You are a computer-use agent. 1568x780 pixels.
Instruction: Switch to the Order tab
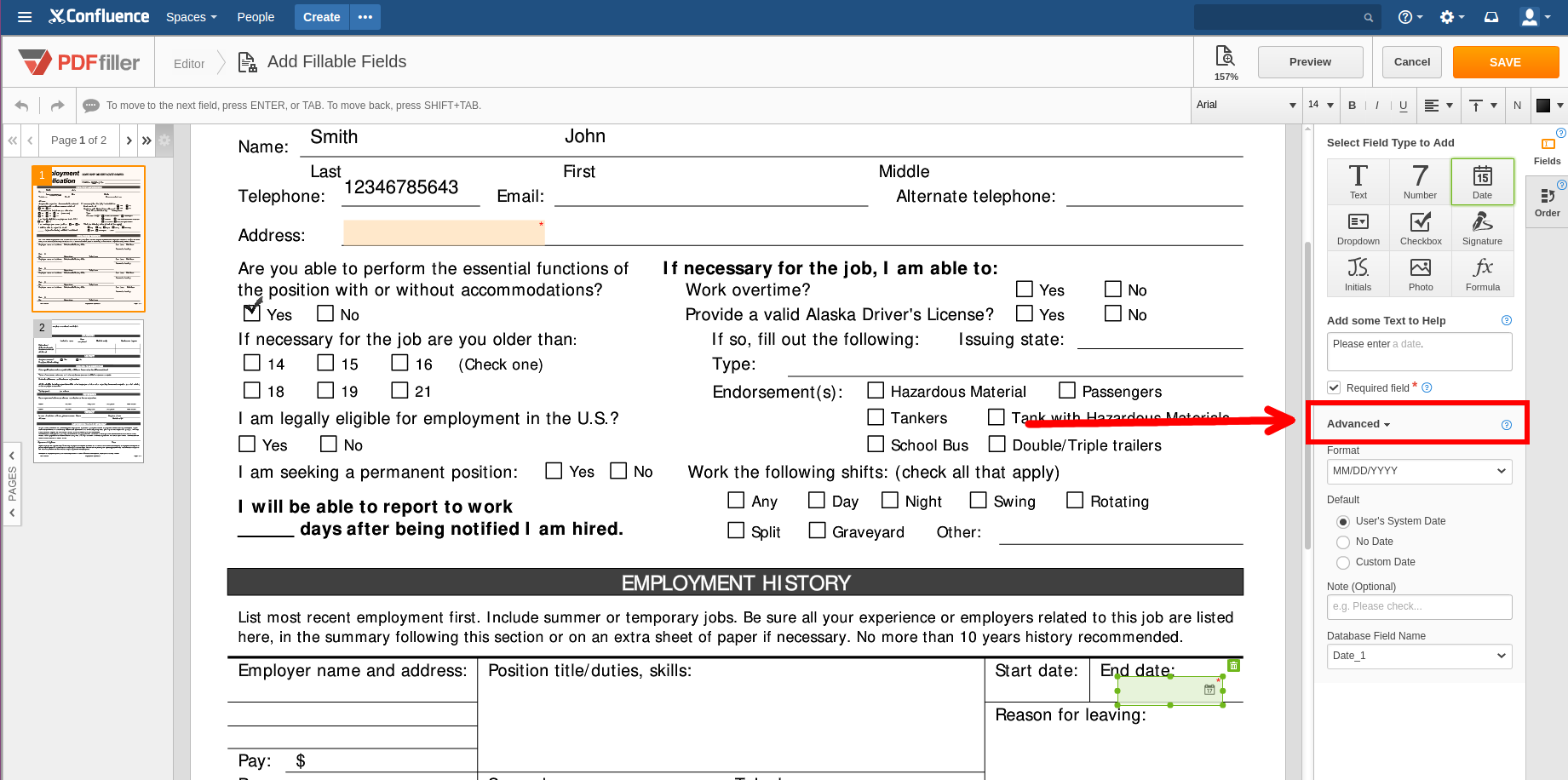[1547, 203]
